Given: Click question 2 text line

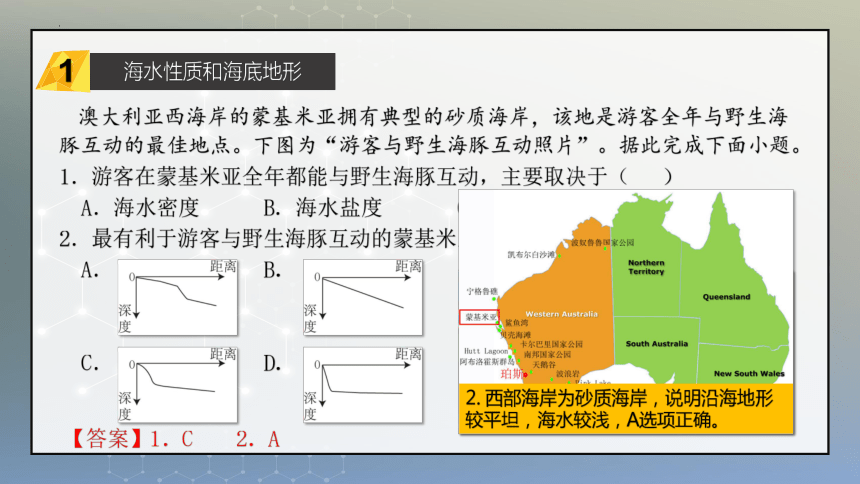Looking at the screenshot, I should (x=258, y=239).
